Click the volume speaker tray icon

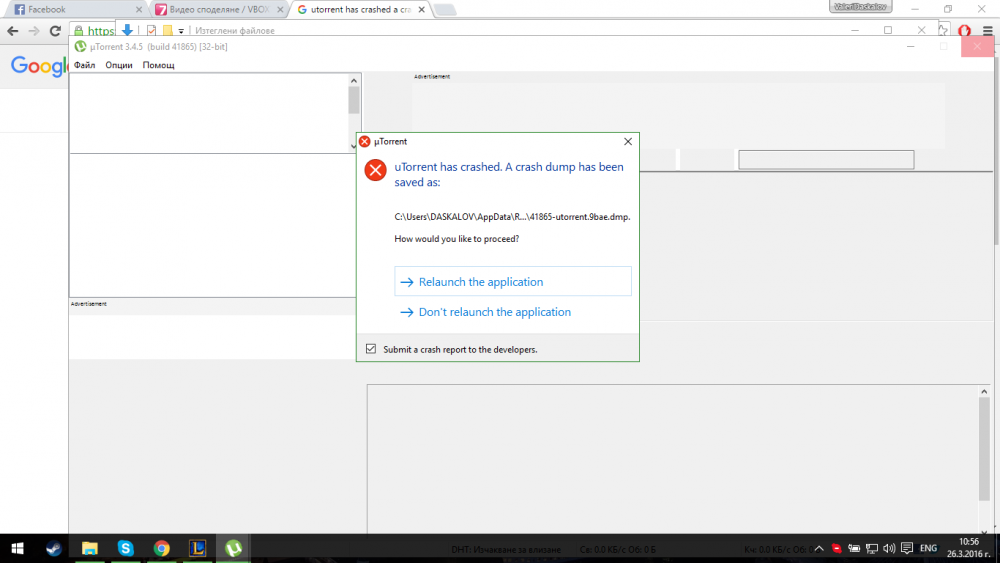[x=889, y=548]
